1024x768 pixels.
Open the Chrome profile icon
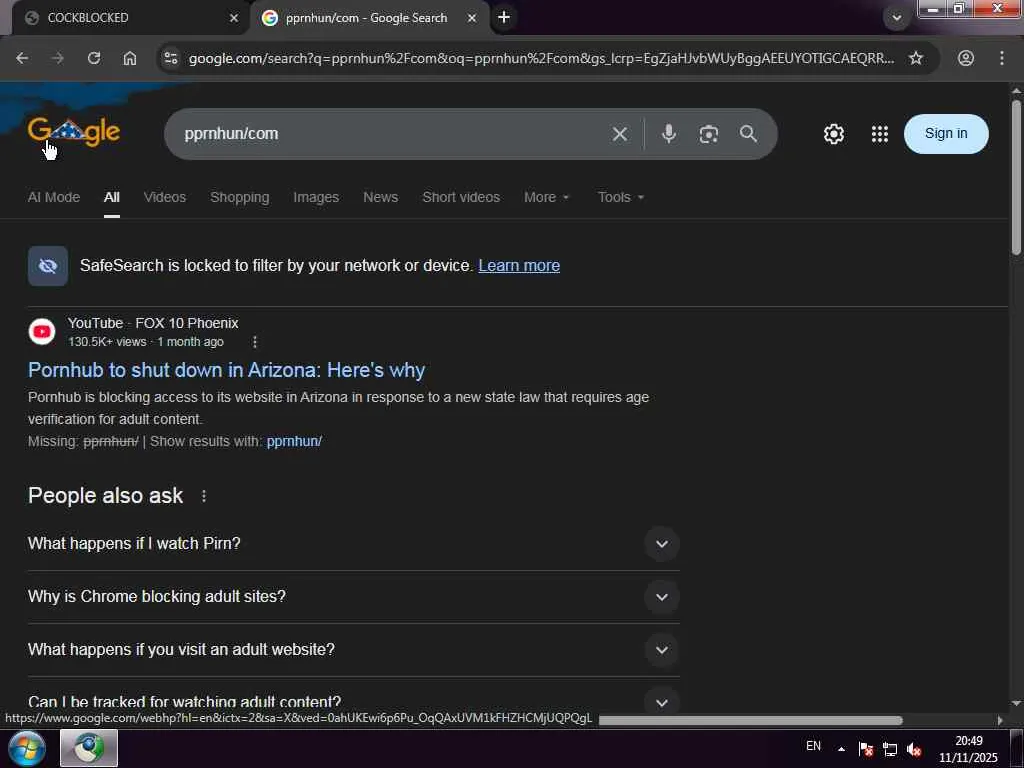coord(966,58)
